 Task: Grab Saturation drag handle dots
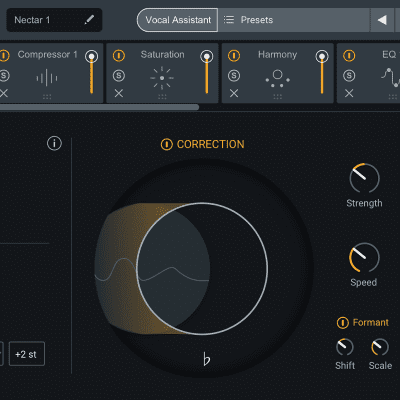click(162, 97)
